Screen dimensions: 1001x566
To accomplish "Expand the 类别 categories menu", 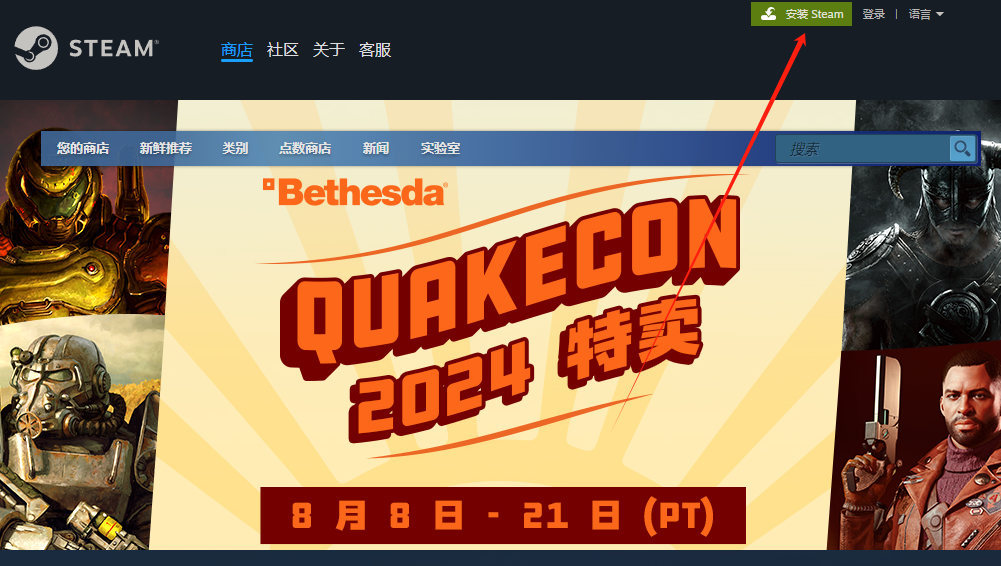I will pos(235,148).
